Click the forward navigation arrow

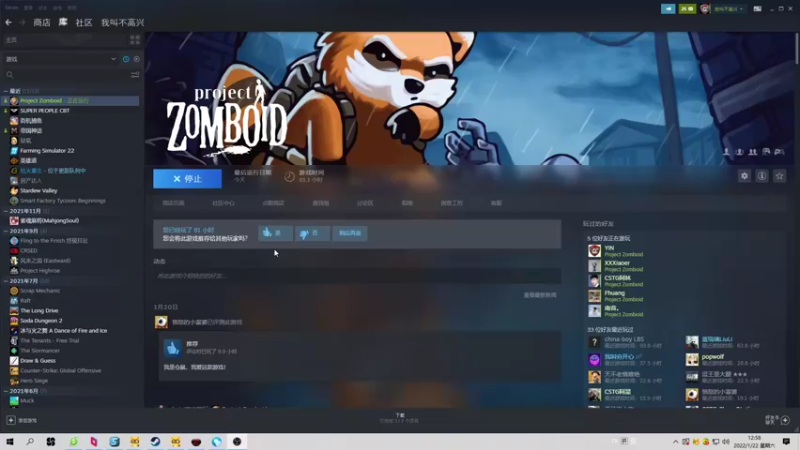coord(22,22)
